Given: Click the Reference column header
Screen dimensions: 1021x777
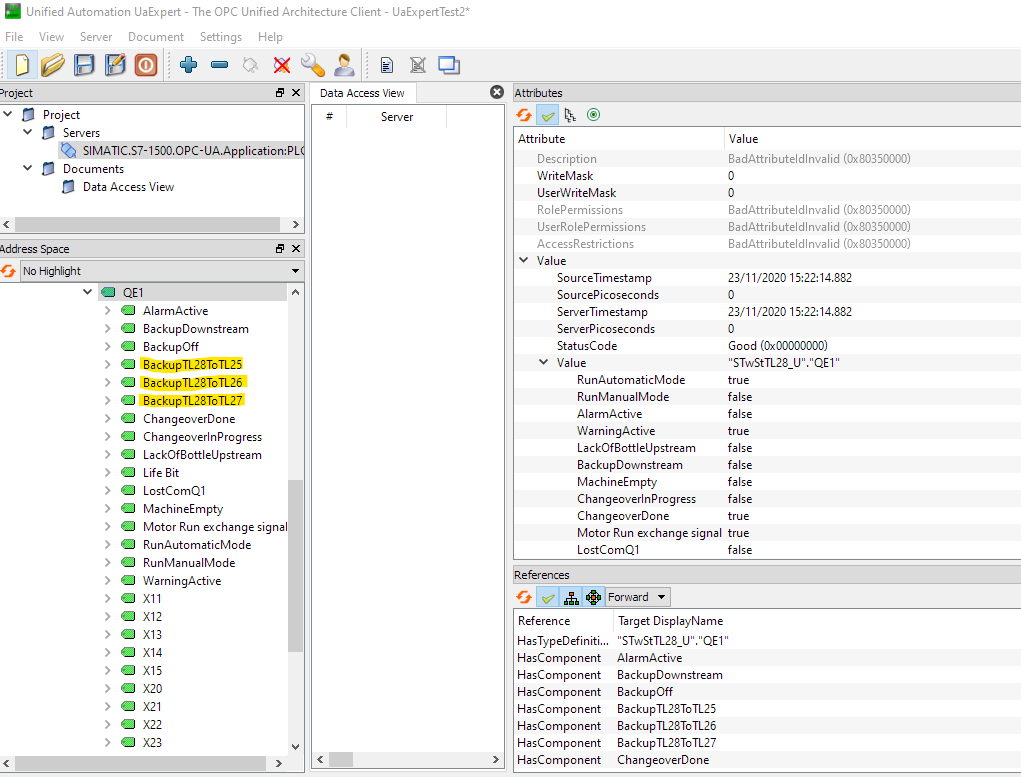Looking at the screenshot, I should point(563,621).
